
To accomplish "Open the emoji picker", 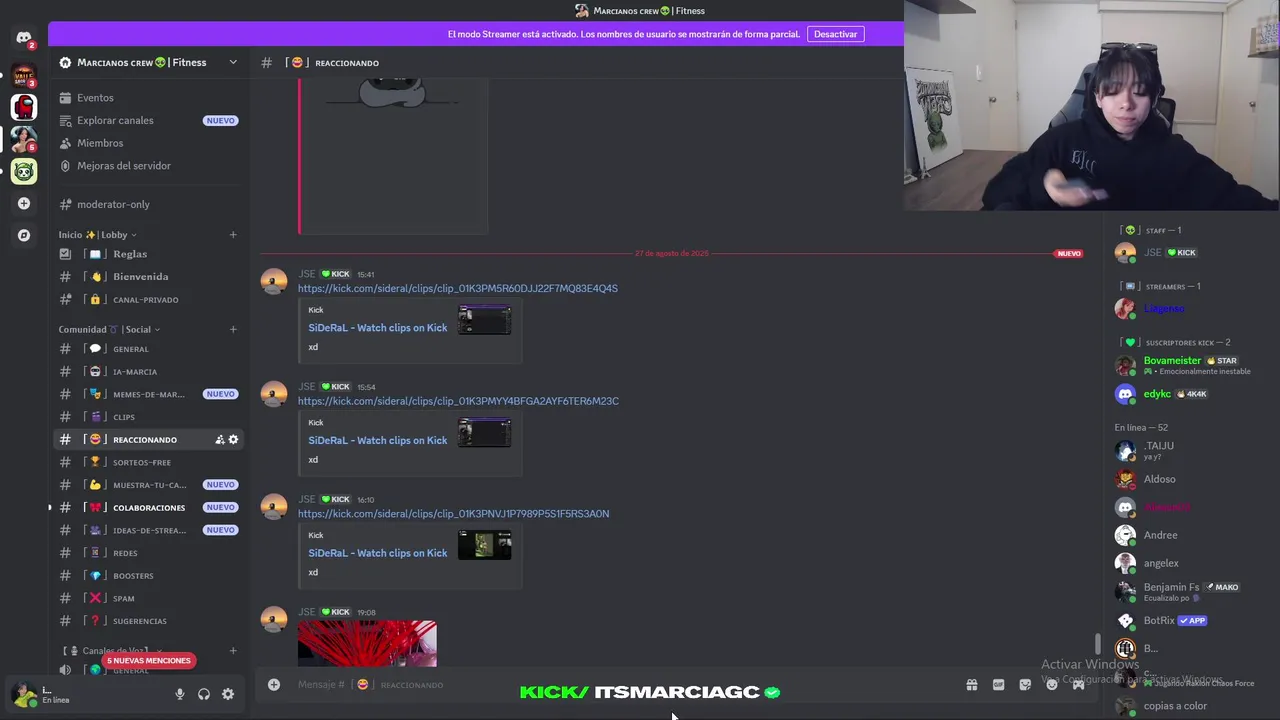I will pos(1052,685).
